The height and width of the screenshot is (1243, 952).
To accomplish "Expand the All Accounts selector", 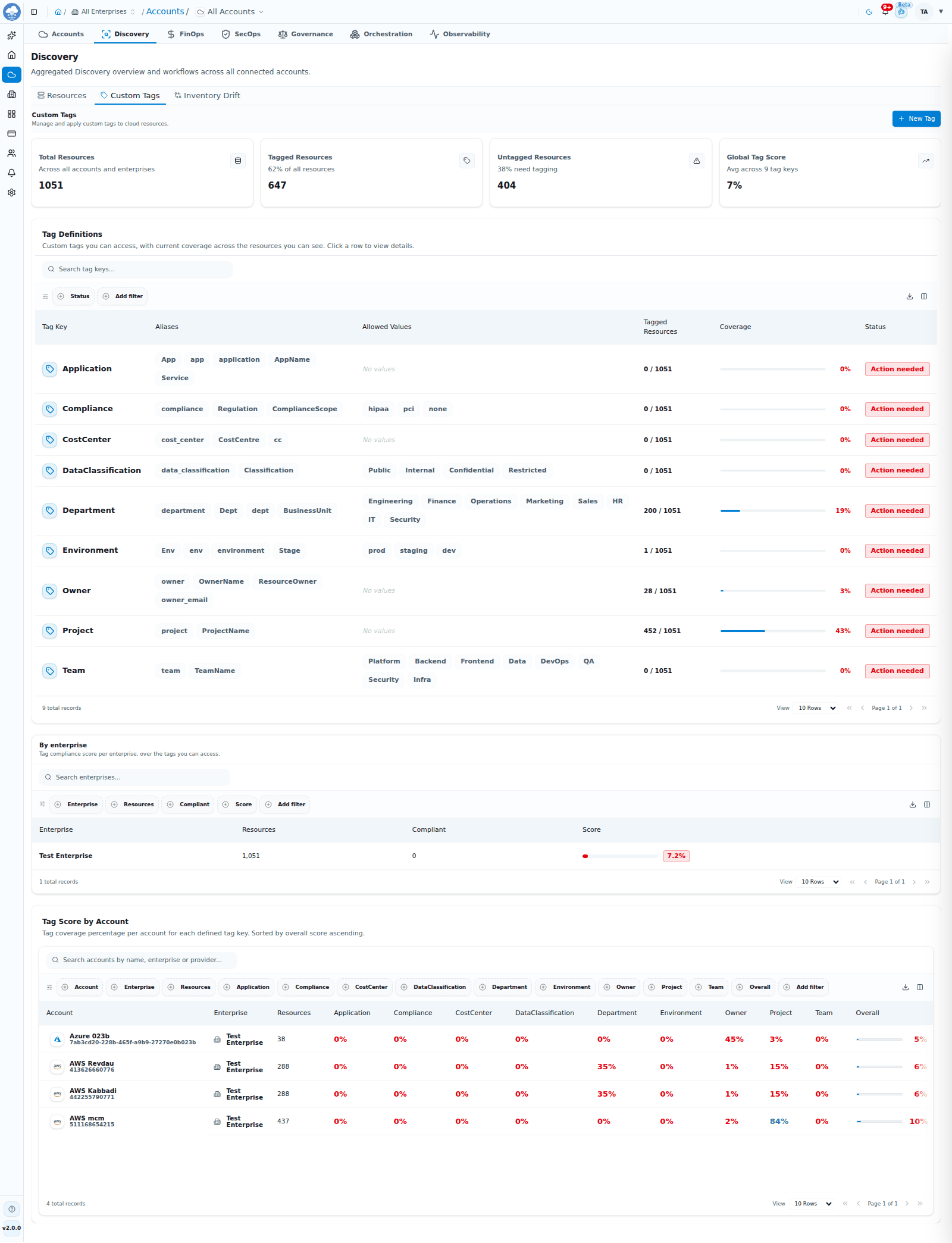I will click(x=230, y=12).
